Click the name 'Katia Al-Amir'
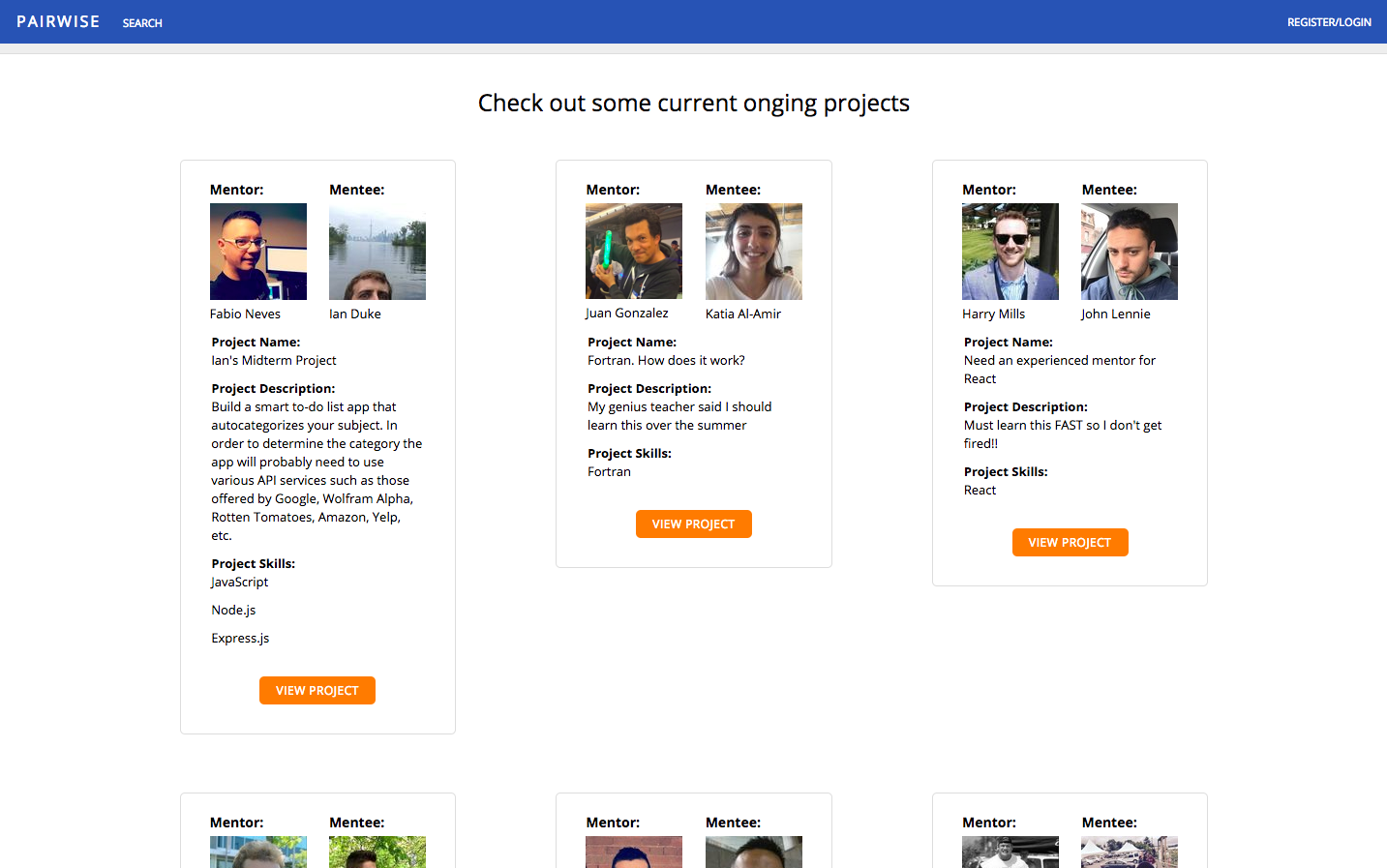Image resolution: width=1387 pixels, height=868 pixels. click(743, 314)
